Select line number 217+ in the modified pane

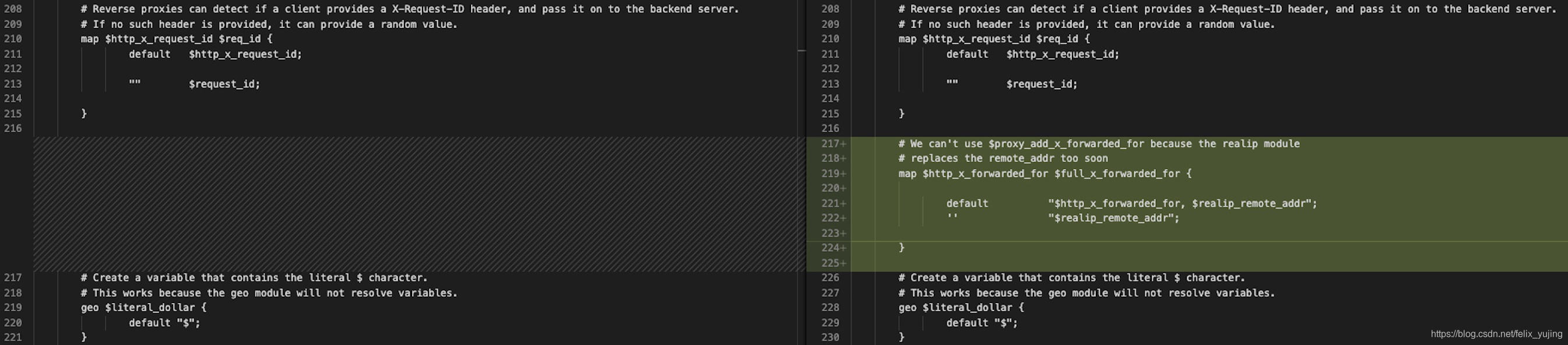834,143
